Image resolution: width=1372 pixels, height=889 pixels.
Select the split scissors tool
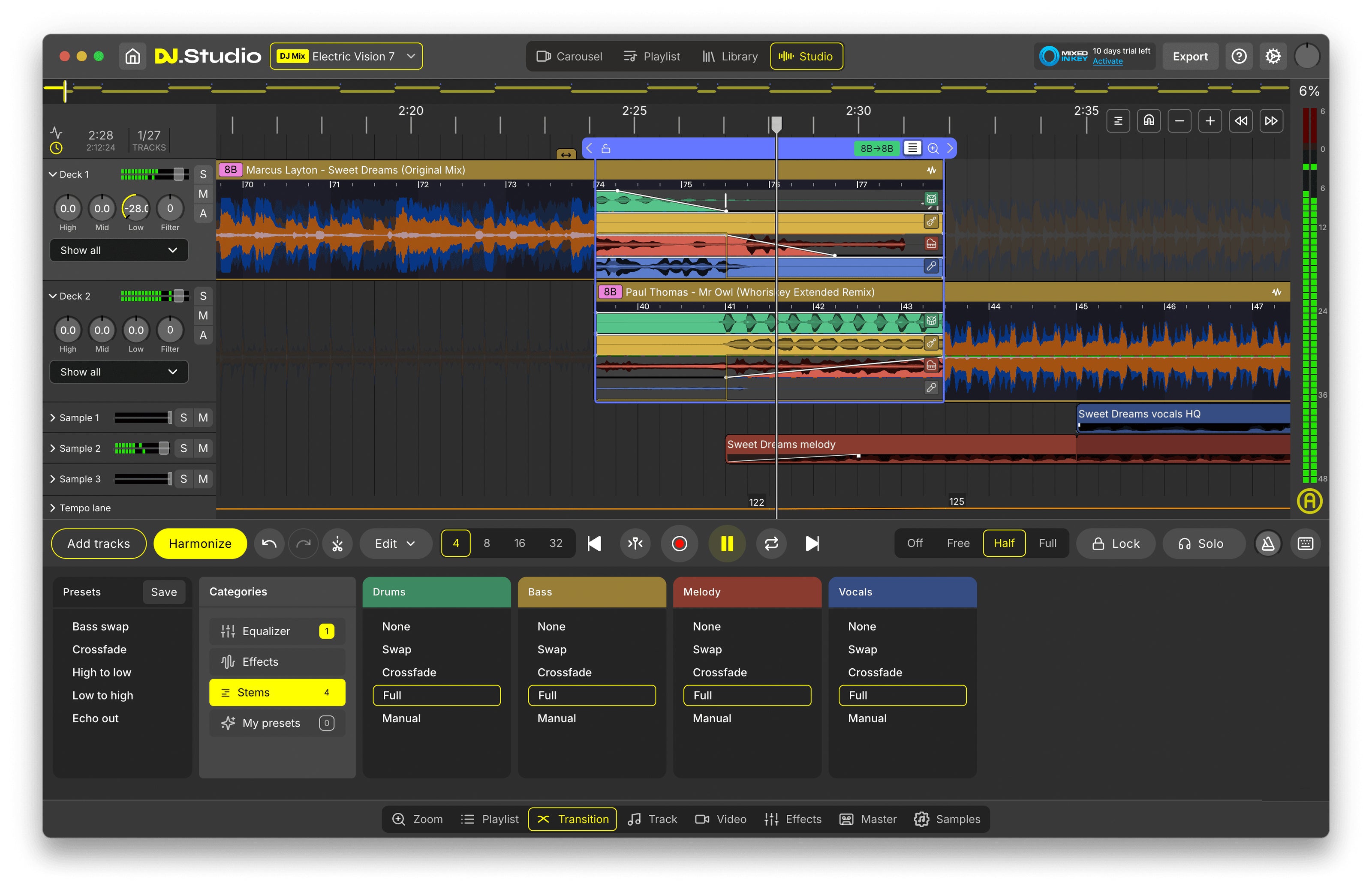coord(337,544)
